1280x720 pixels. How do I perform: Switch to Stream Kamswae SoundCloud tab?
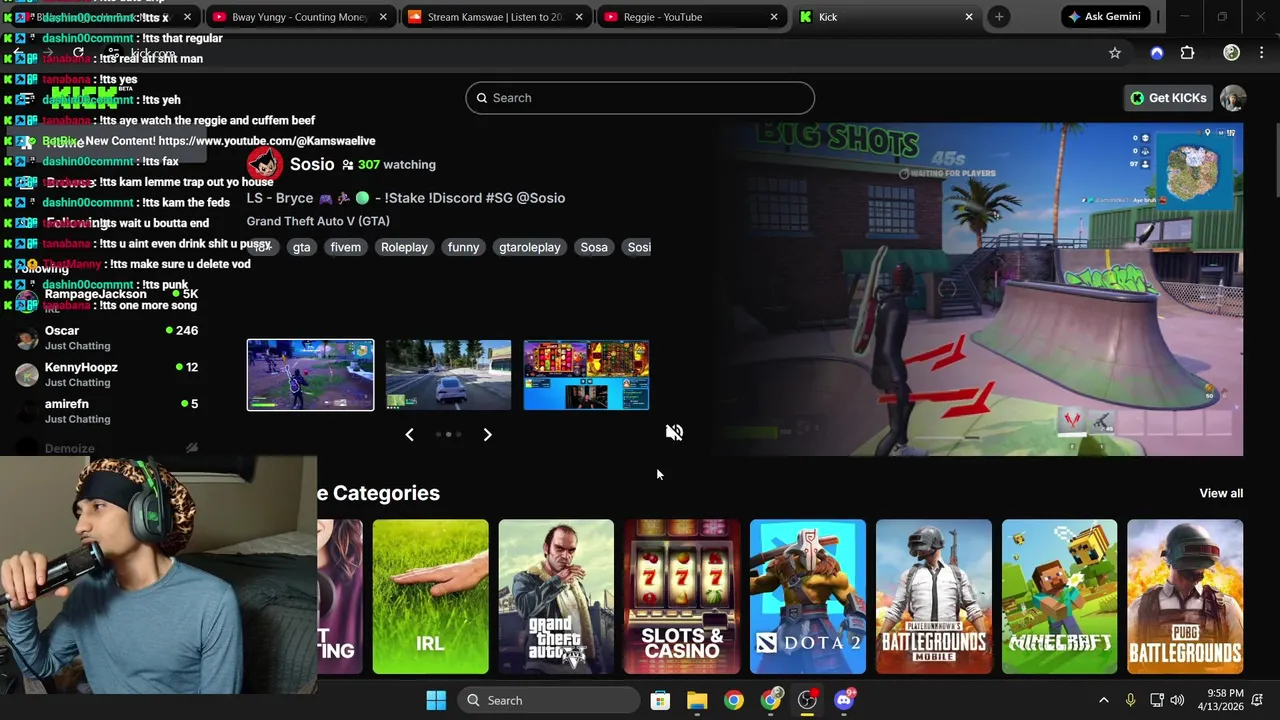(x=494, y=17)
